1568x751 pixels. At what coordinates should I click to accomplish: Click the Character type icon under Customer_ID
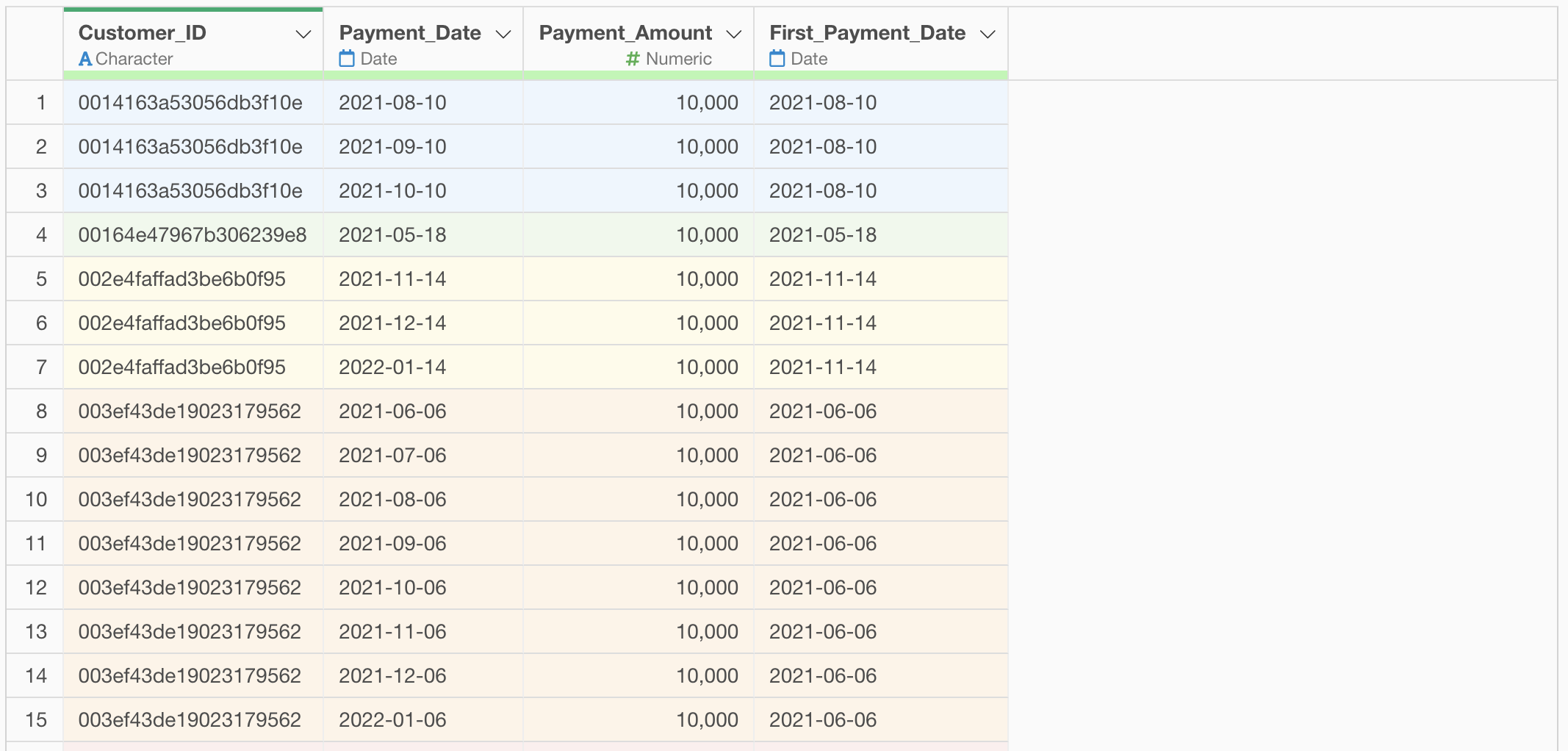[85, 59]
